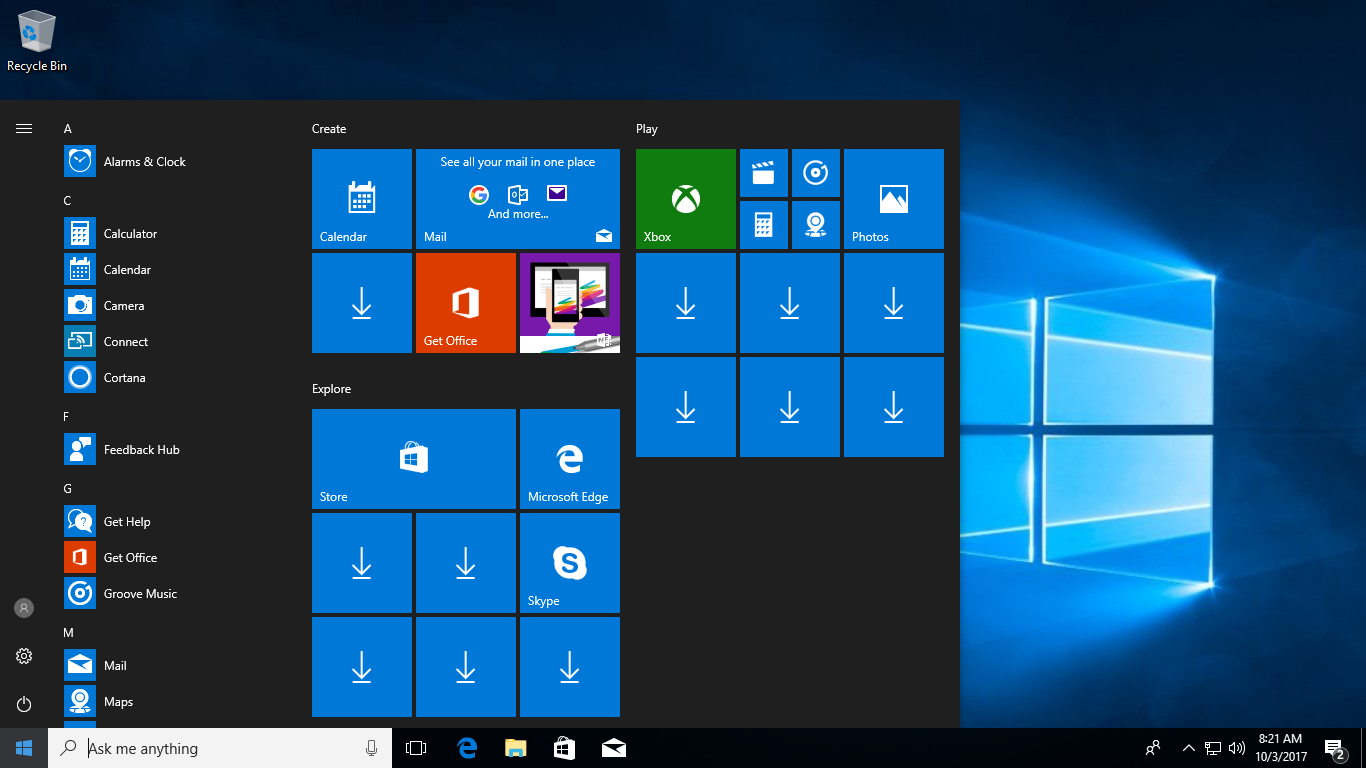Click the Windows Start button
This screenshot has height=768, width=1366.
click(24, 748)
